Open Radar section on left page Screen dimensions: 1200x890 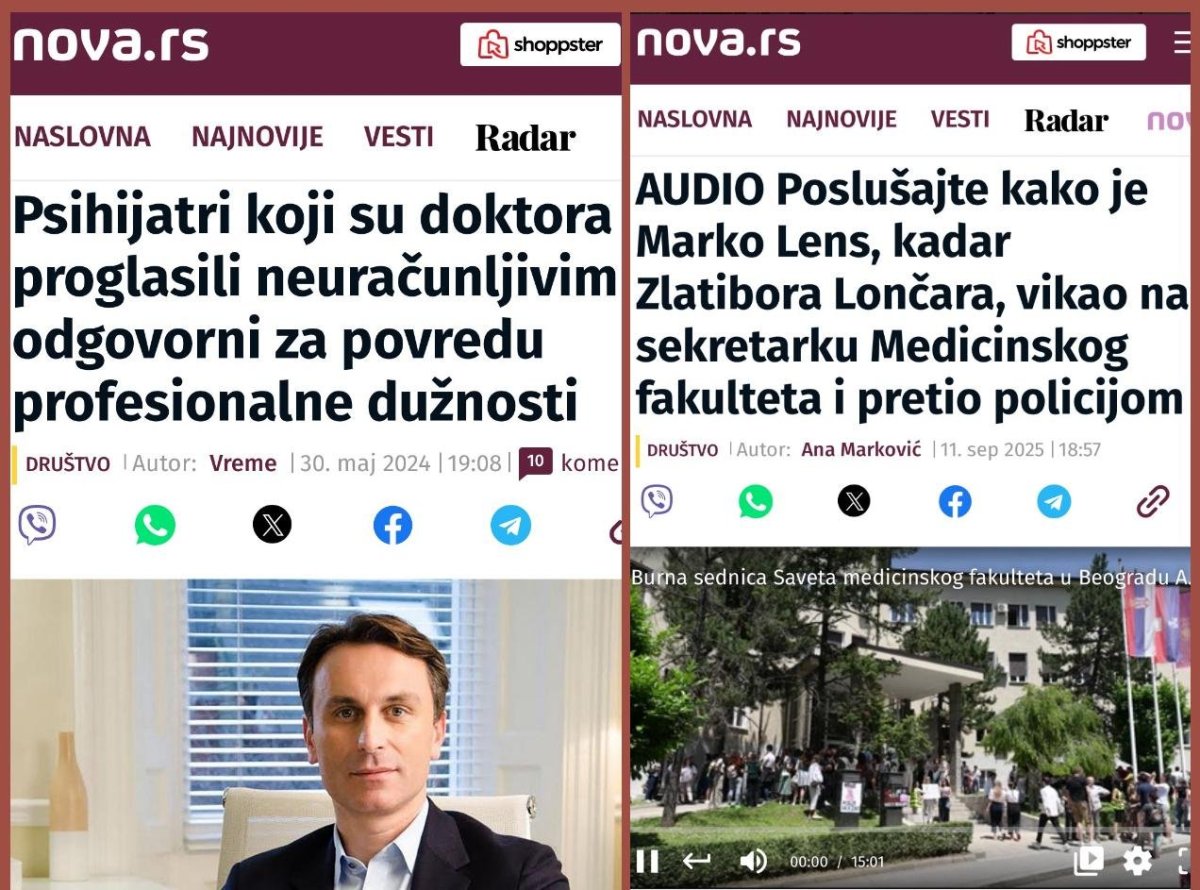(x=525, y=138)
